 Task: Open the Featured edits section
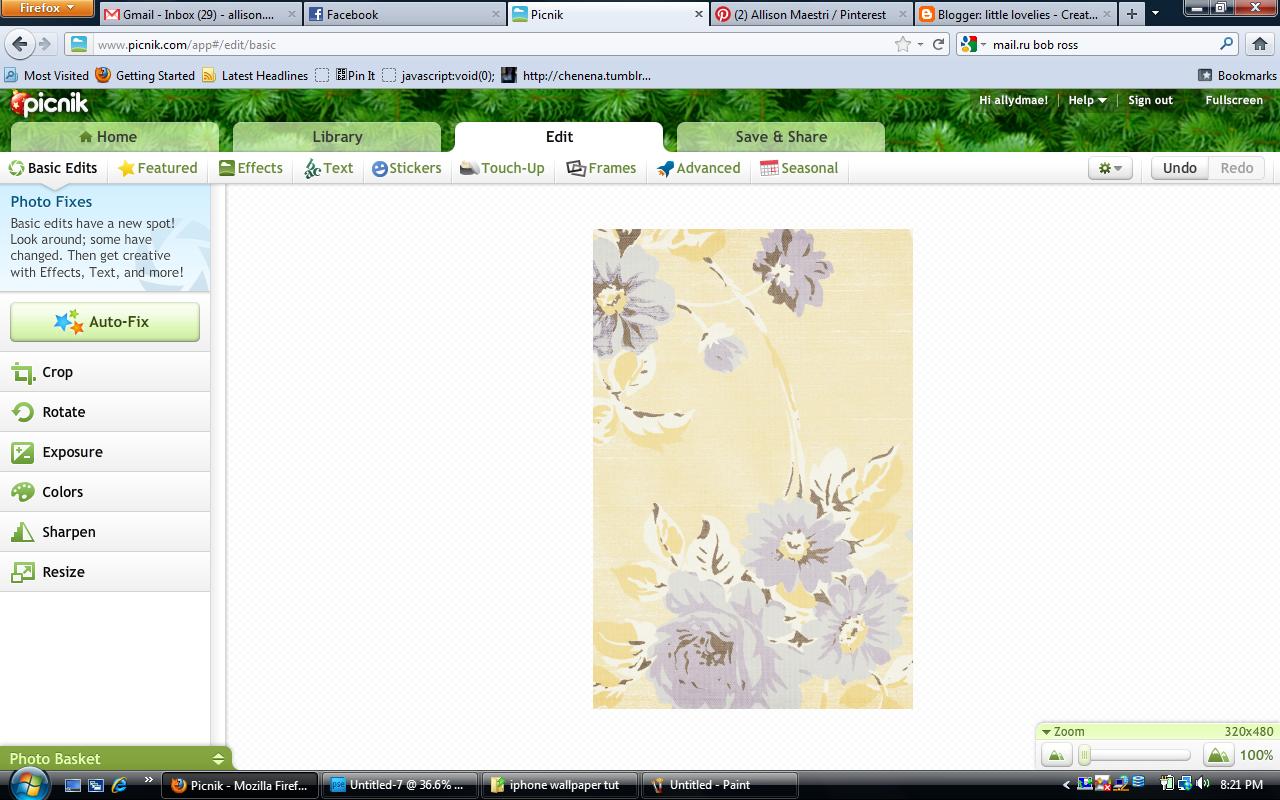[x=158, y=168]
